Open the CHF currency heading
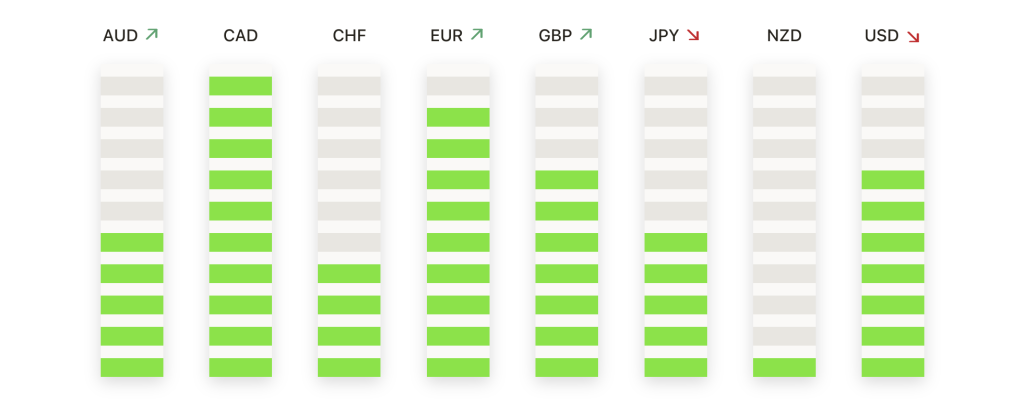Image resolution: width=1024 pixels, height=416 pixels. [349, 36]
